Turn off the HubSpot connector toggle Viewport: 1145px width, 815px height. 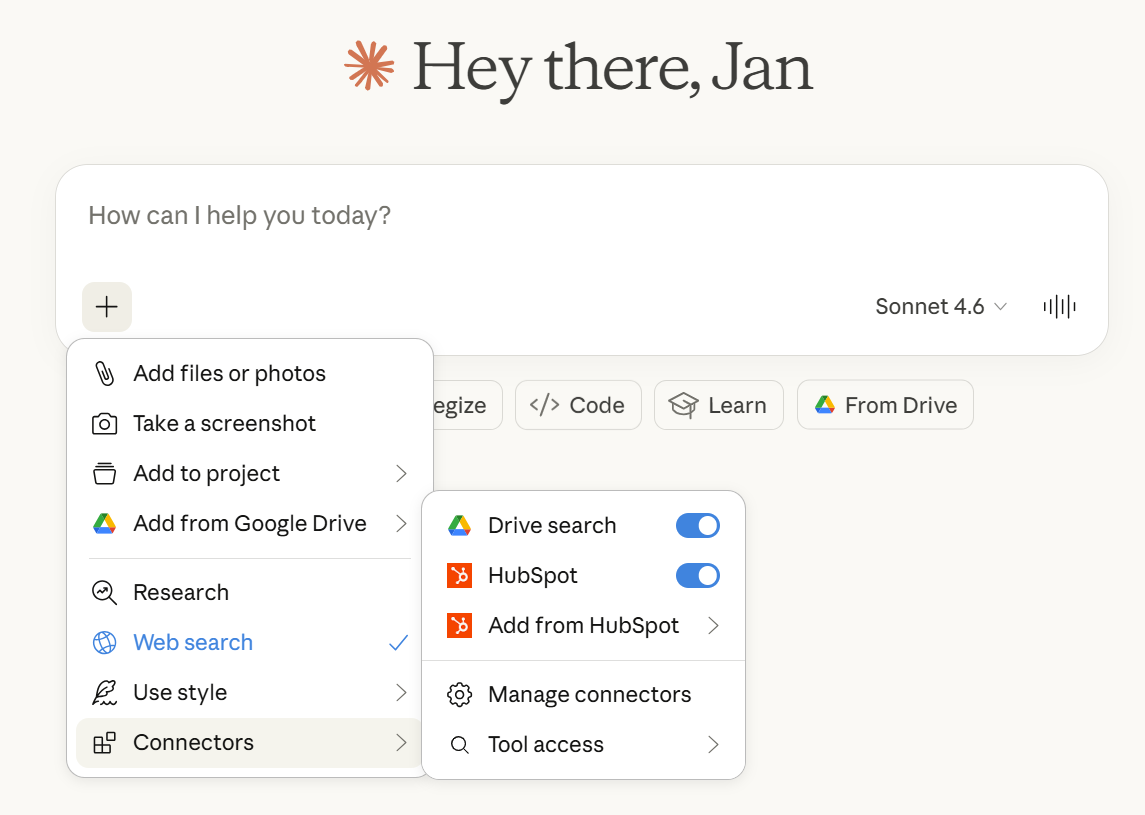tap(697, 576)
